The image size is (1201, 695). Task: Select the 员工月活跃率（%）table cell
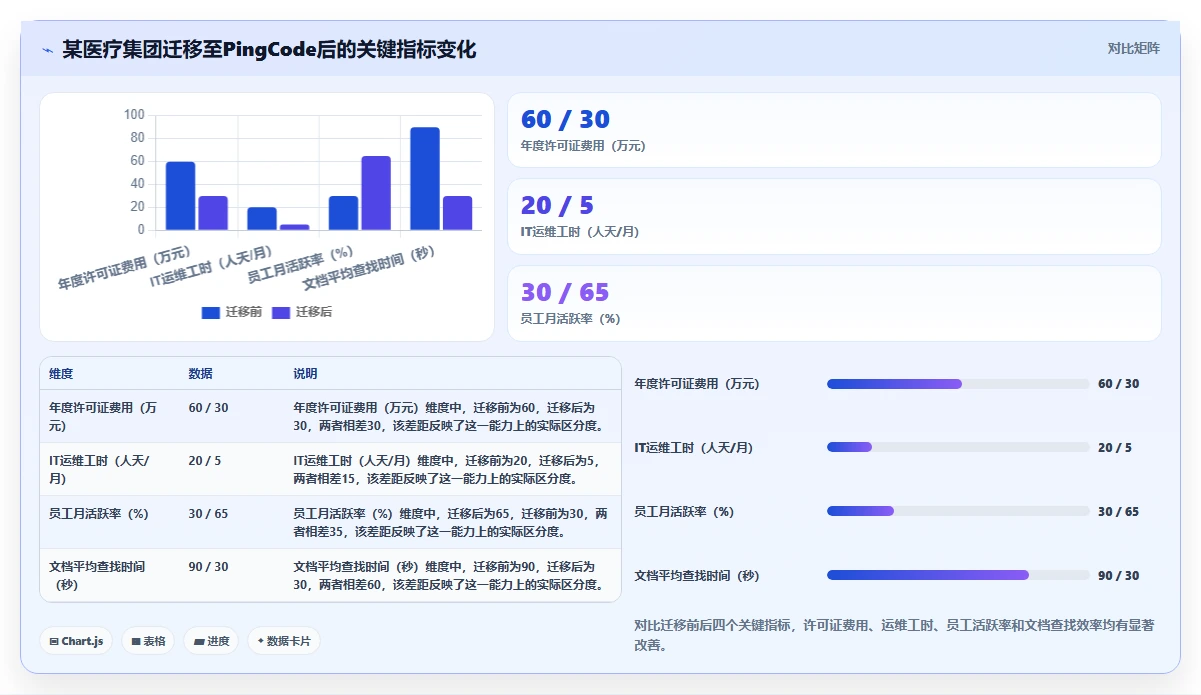coord(110,522)
